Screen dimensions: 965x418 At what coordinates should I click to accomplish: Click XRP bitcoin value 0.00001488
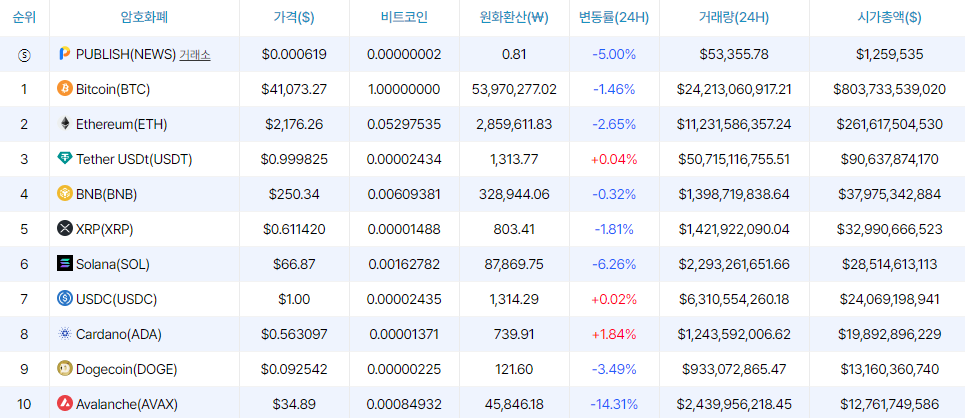pyautogui.click(x=404, y=230)
